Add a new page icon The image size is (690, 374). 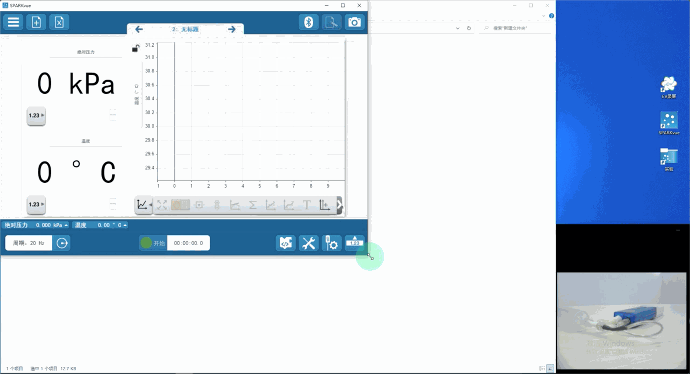(36, 22)
